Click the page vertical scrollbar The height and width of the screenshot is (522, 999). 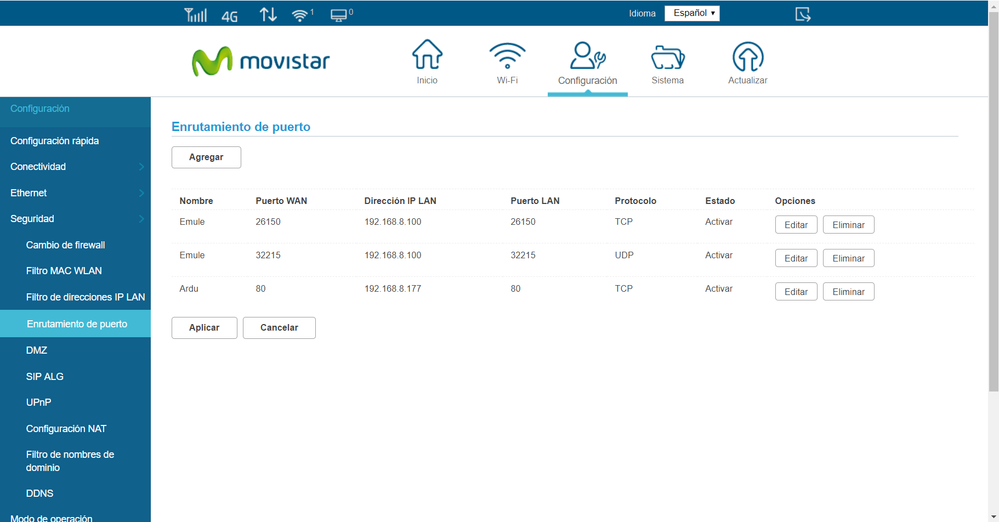click(x=993, y=200)
